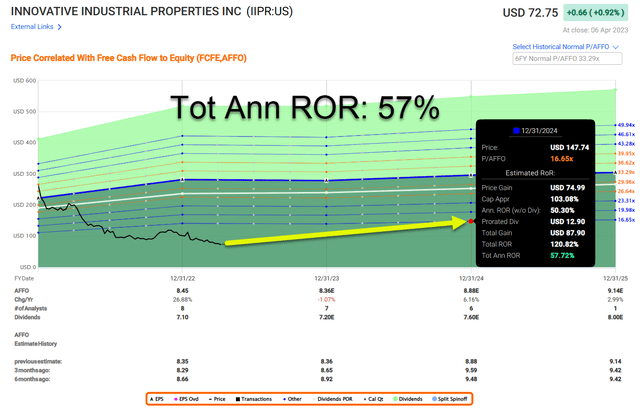Click AFFO estimate 9.14E
Image resolution: width=640 pixels, height=413 pixels.
click(x=616, y=291)
